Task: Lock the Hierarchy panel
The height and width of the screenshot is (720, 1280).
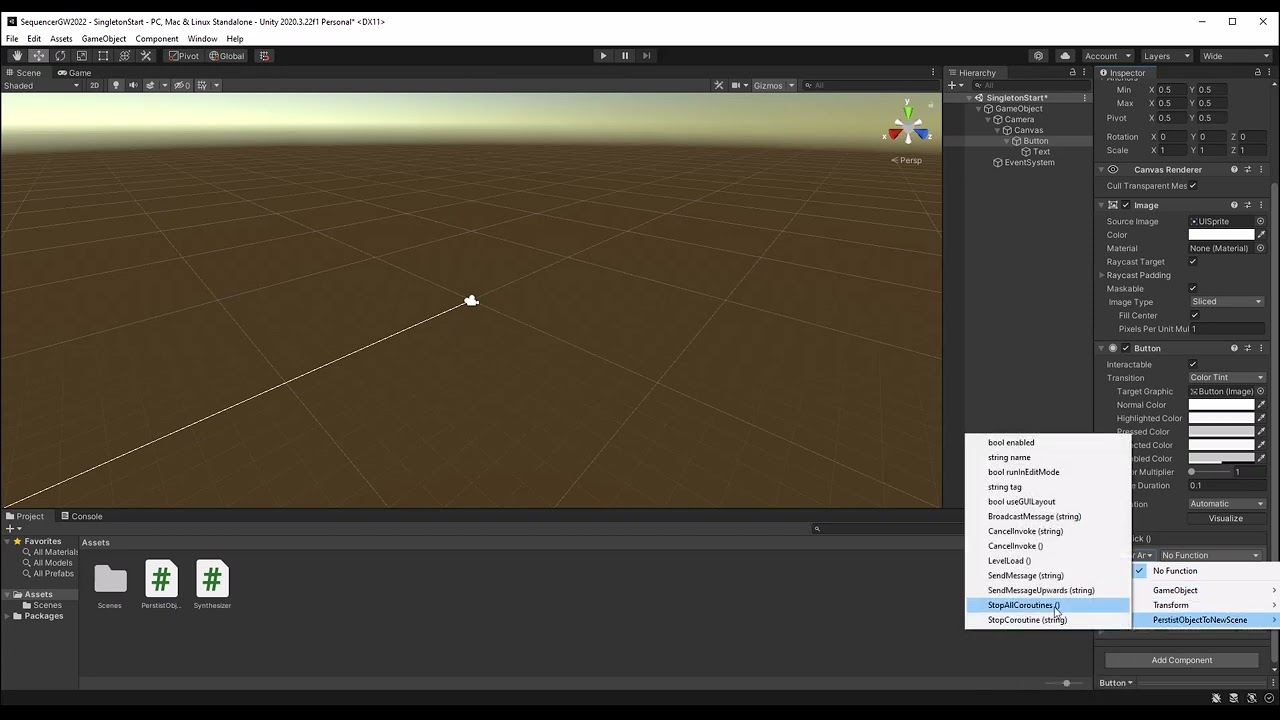Action: tap(1072, 72)
